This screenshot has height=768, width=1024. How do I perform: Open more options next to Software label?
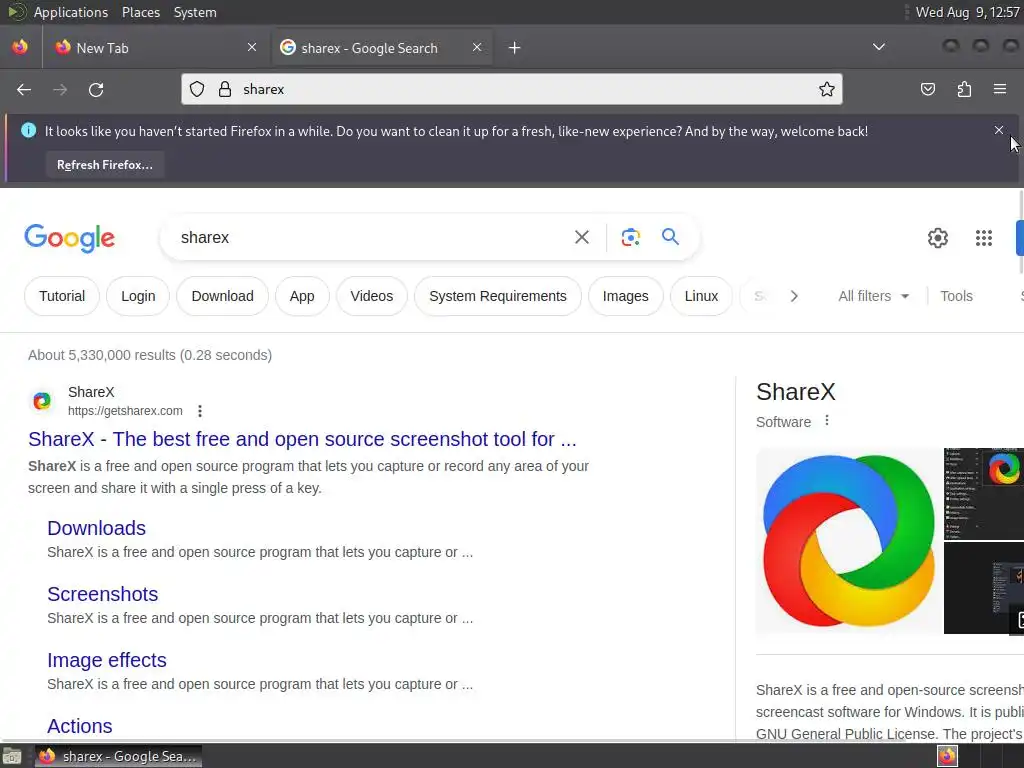pos(827,421)
